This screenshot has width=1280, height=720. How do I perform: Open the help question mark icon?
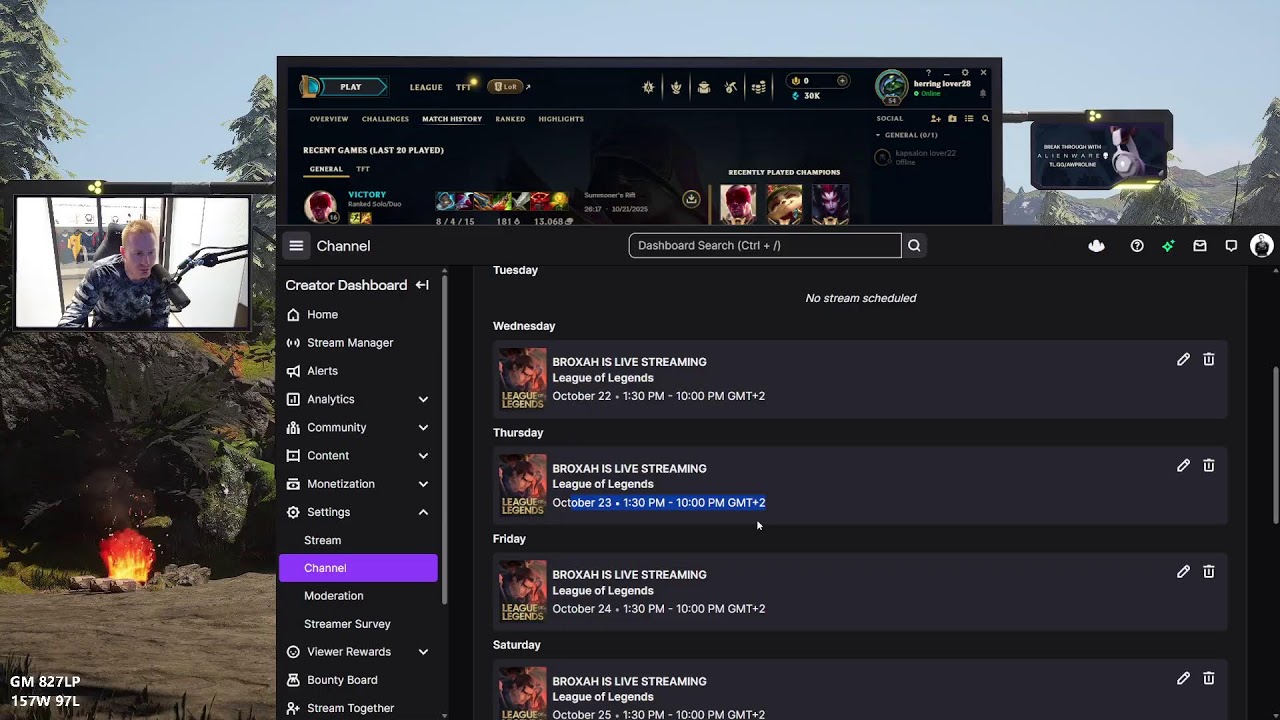click(1137, 245)
